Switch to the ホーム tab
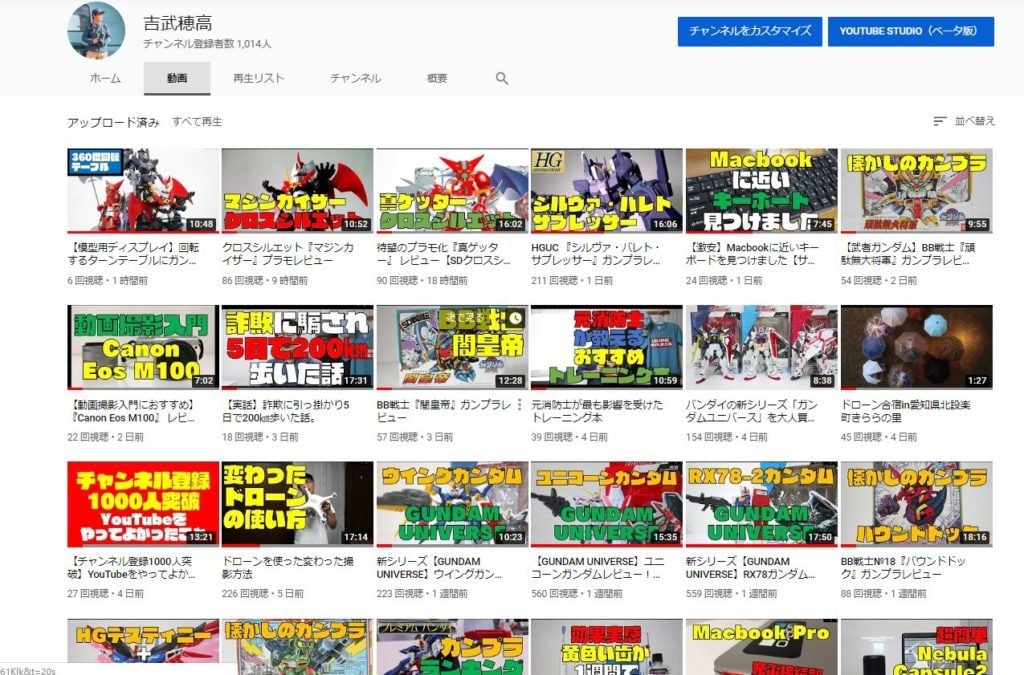This screenshot has height=675, width=1024. (105, 78)
